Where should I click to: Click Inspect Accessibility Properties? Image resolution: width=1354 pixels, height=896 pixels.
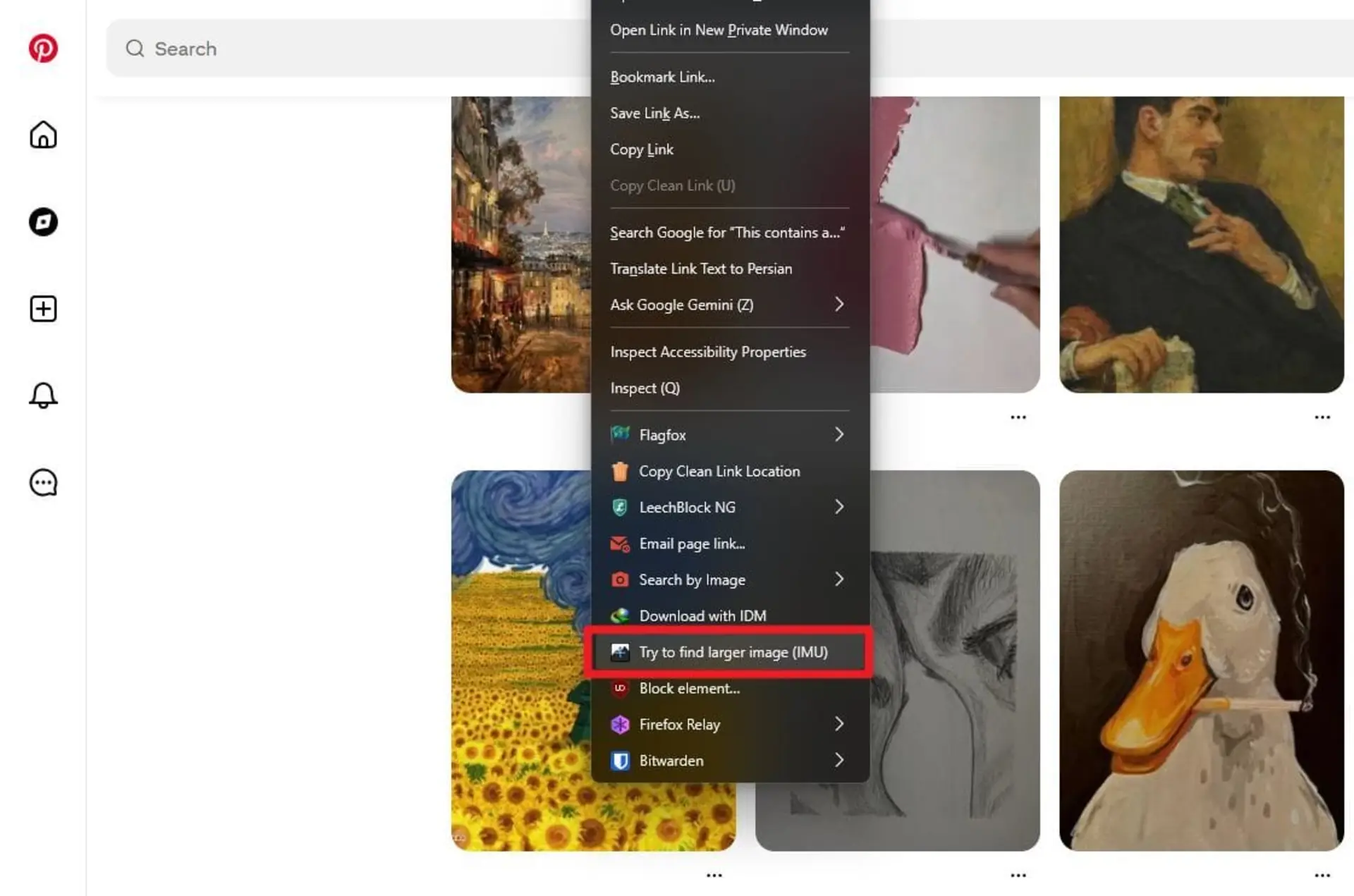729,352
